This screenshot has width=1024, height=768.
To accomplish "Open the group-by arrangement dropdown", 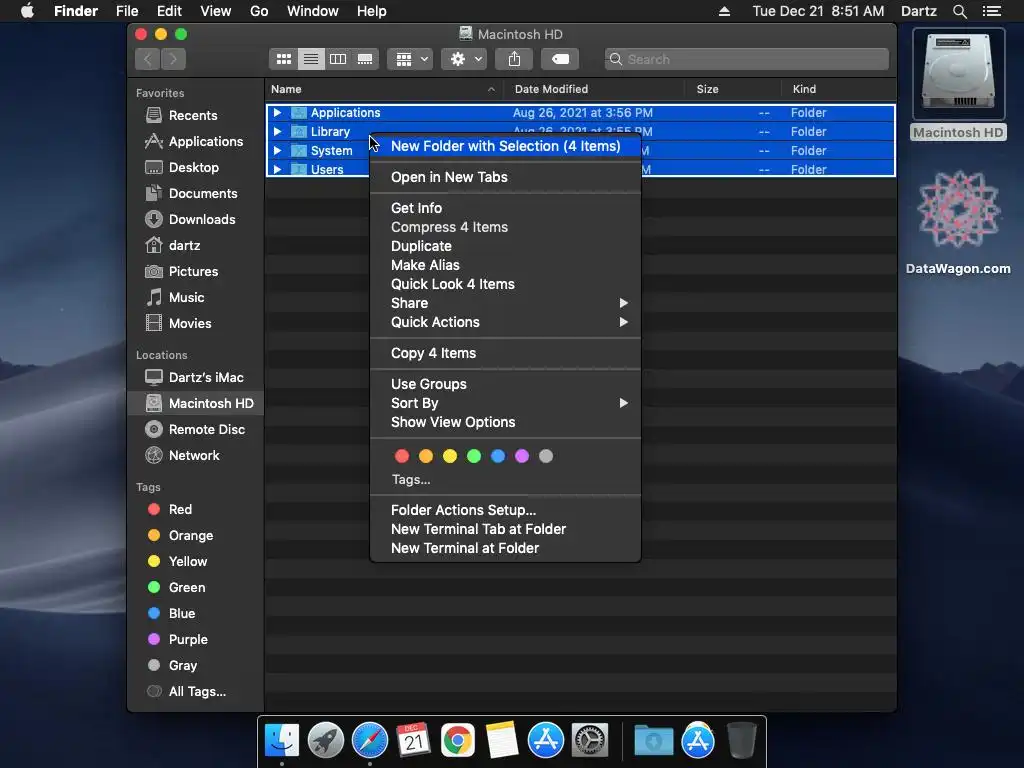I will (x=410, y=59).
